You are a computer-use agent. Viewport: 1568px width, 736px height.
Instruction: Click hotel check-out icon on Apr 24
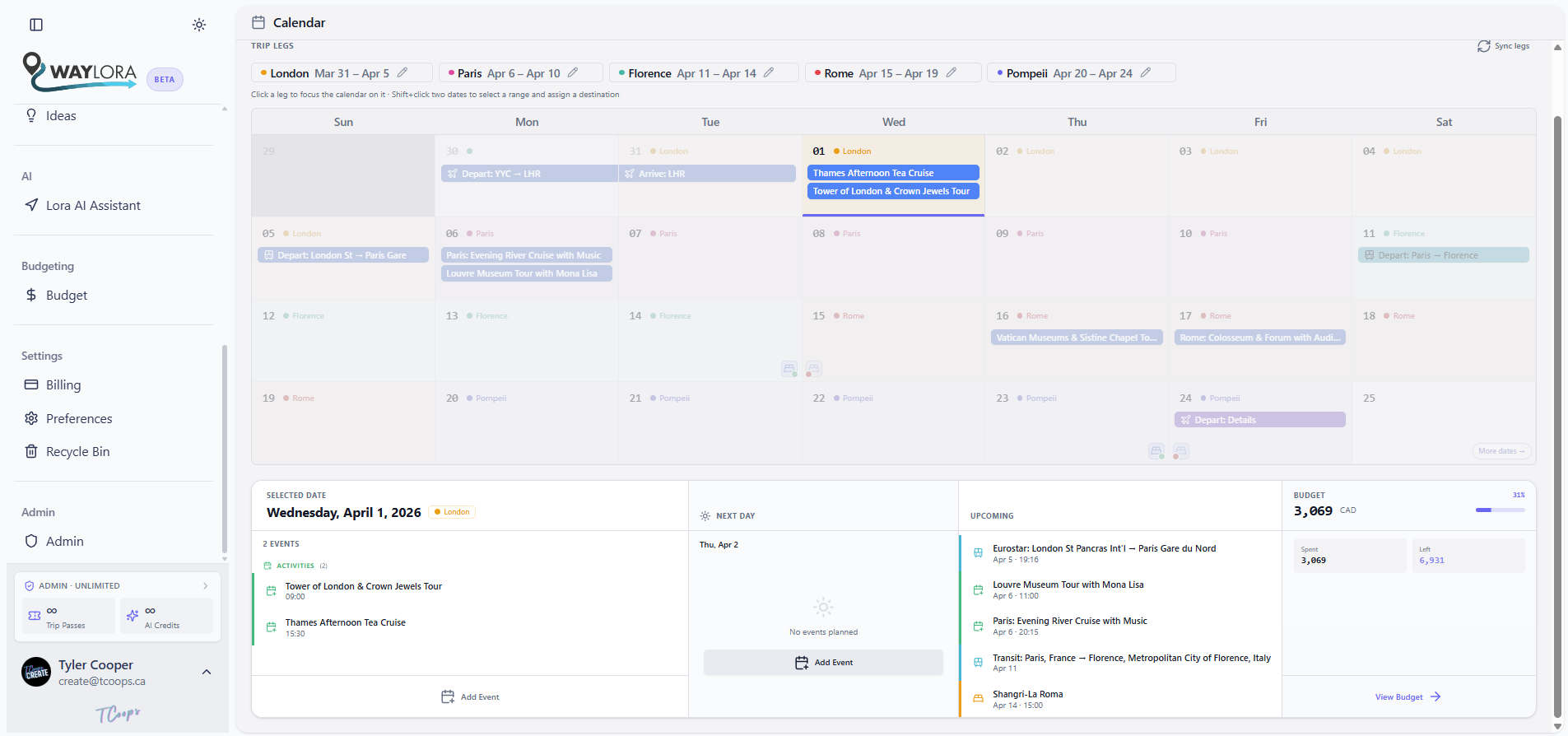pyautogui.click(x=1181, y=451)
